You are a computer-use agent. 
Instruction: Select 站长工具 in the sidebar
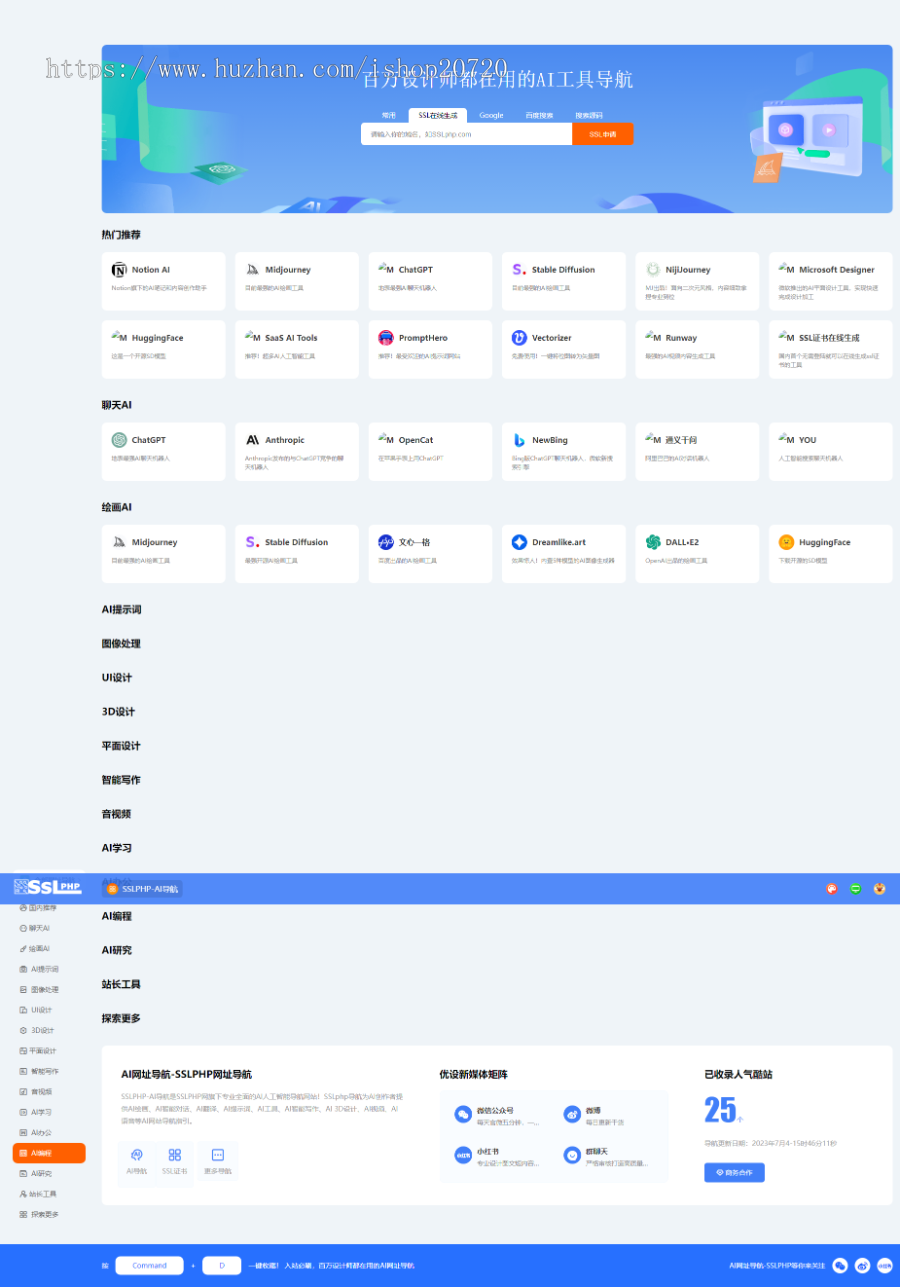[48, 1194]
